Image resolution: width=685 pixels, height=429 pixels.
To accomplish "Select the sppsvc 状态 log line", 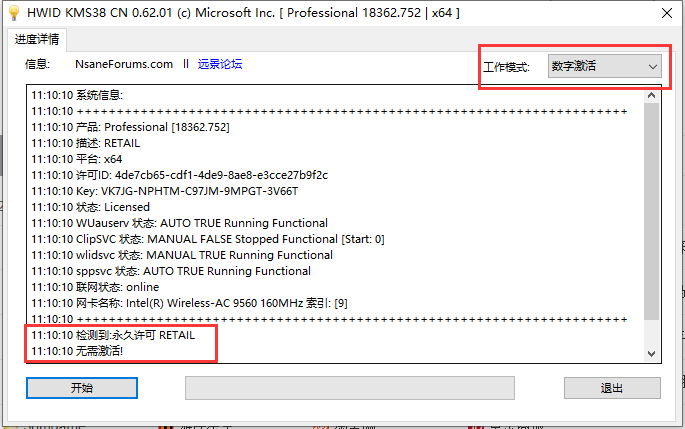I will coord(171,271).
